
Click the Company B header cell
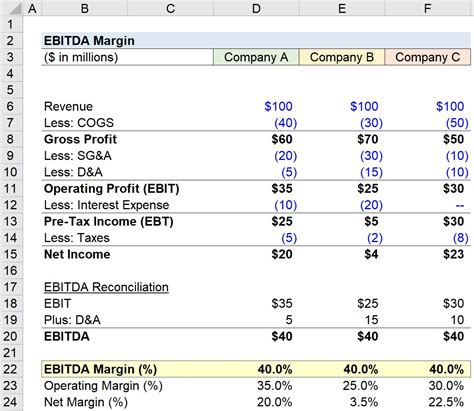pos(342,57)
